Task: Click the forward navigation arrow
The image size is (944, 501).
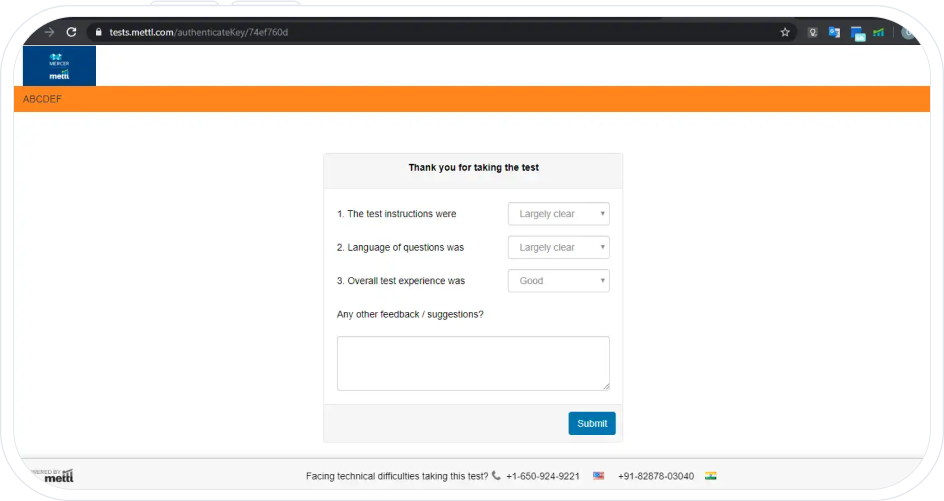Action: tap(49, 32)
